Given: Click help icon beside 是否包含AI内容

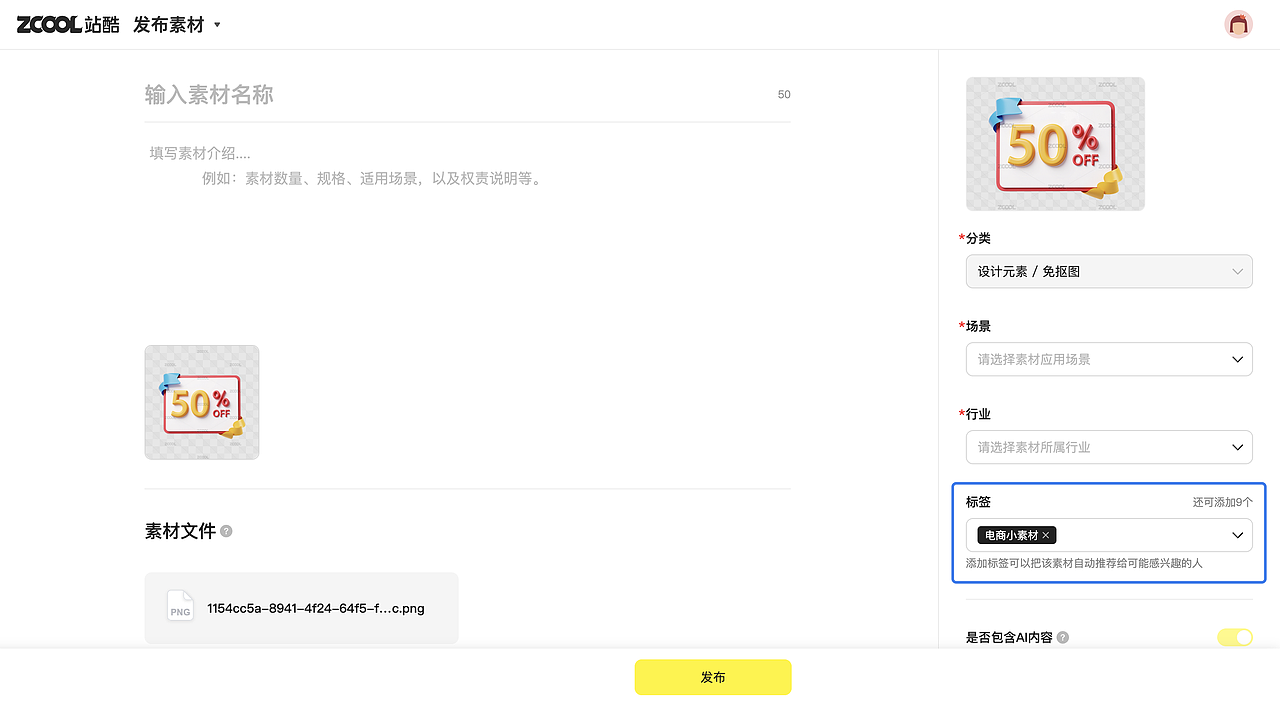Looking at the screenshot, I should [1063, 637].
